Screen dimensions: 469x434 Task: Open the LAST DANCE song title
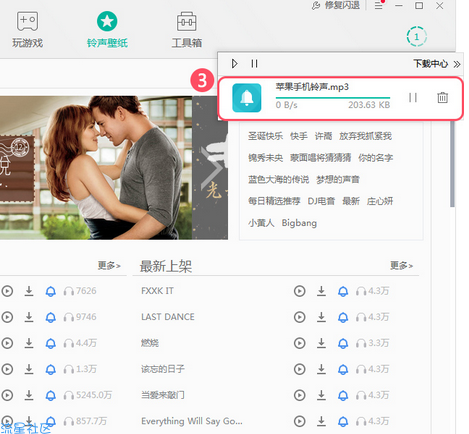[168, 317]
